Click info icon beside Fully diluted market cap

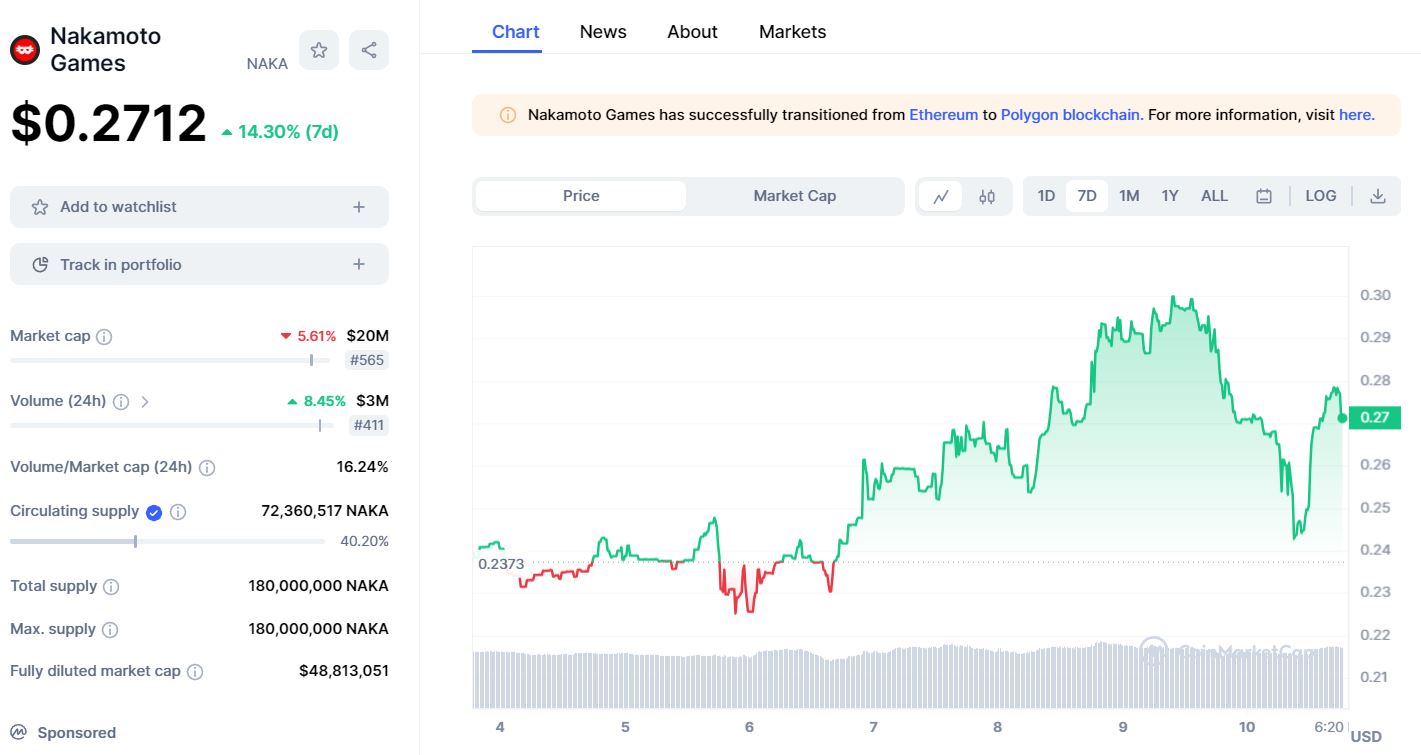coord(195,672)
